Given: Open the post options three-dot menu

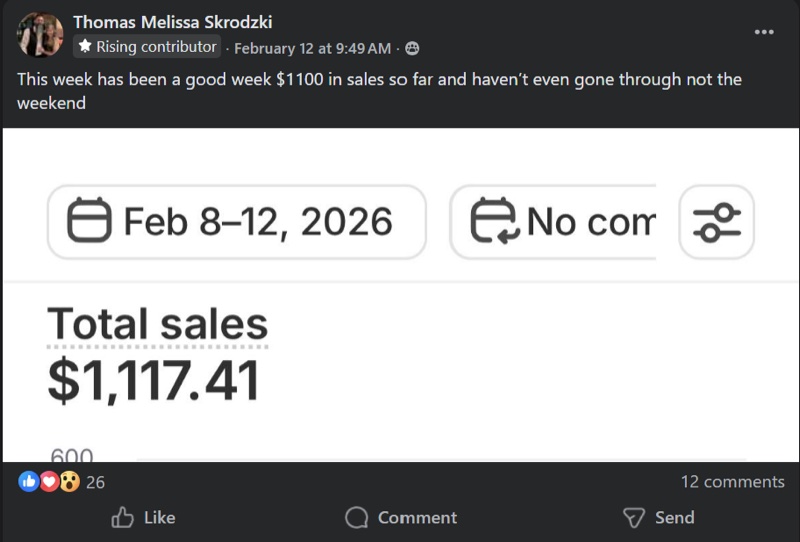Looking at the screenshot, I should [764, 31].
